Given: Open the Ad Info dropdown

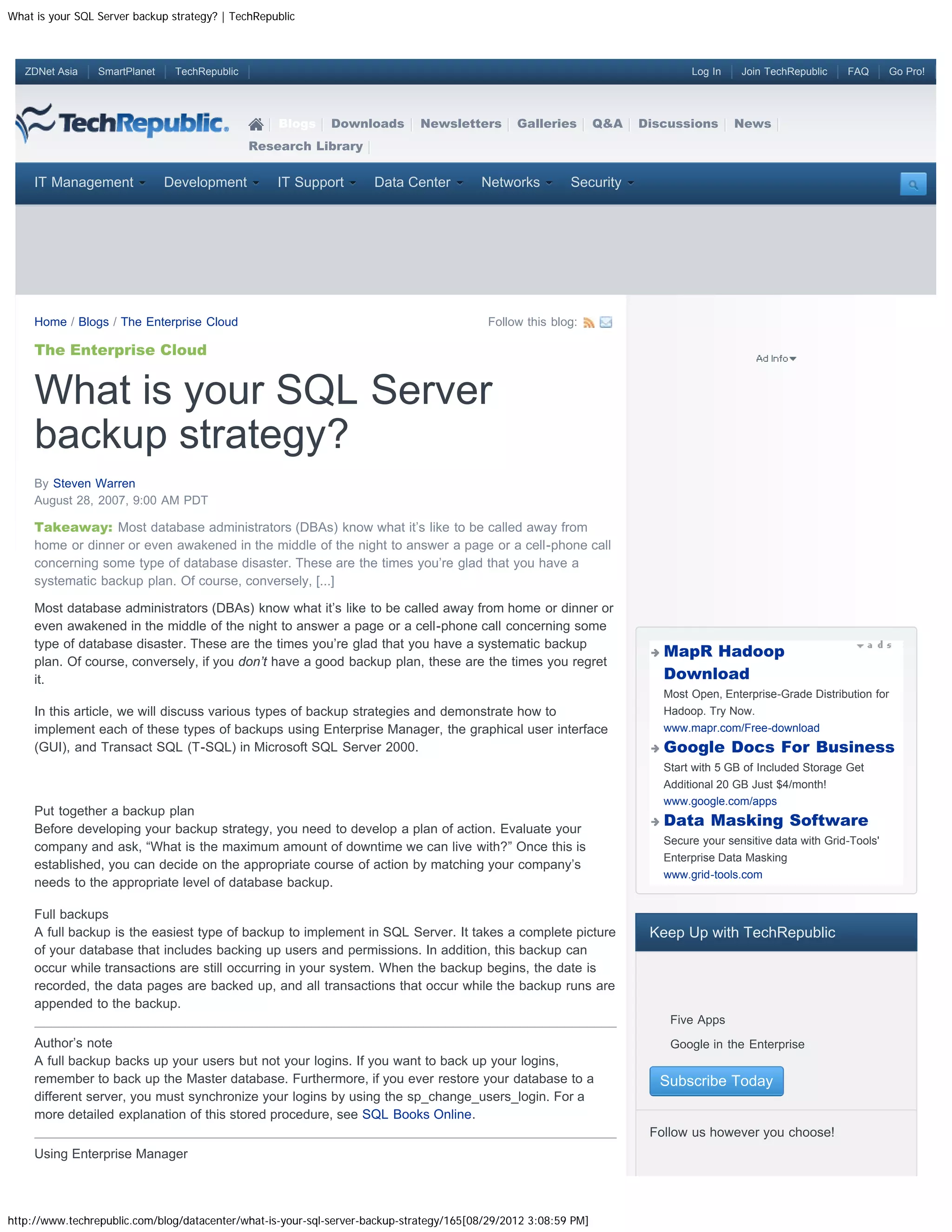Looking at the screenshot, I should (x=776, y=359).
